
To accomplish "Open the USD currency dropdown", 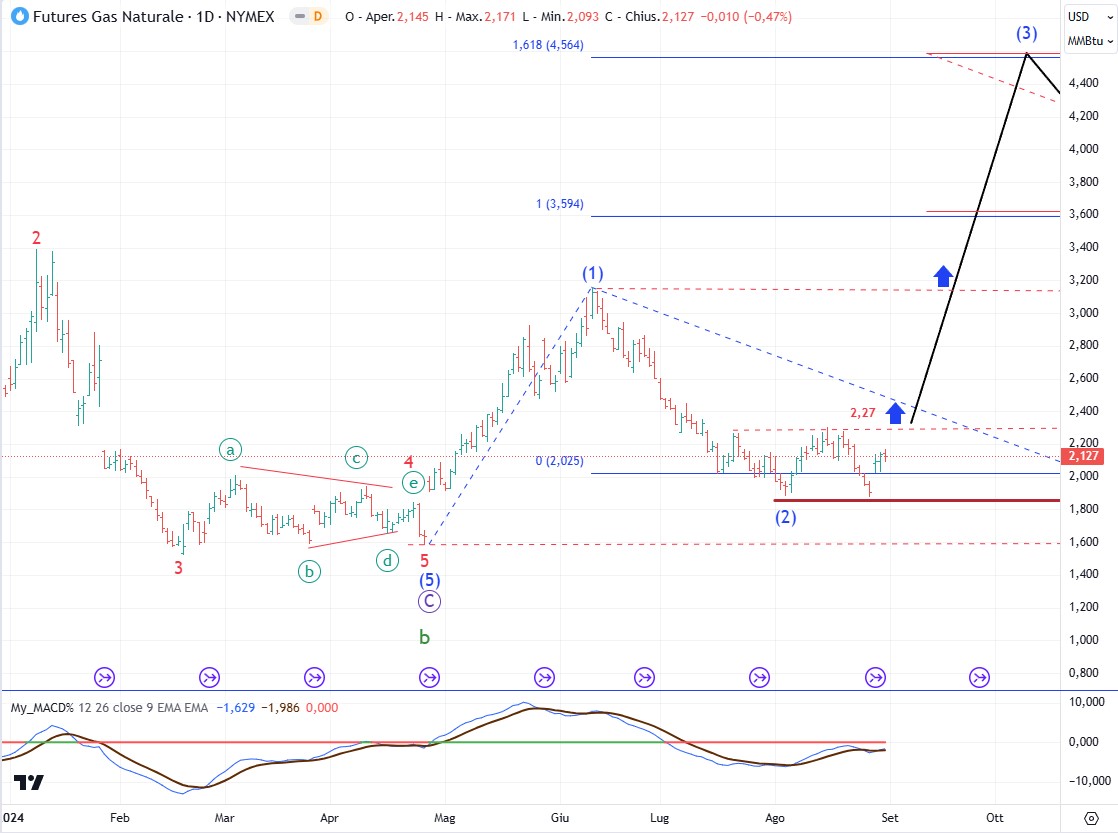I will pos(1079,17).
